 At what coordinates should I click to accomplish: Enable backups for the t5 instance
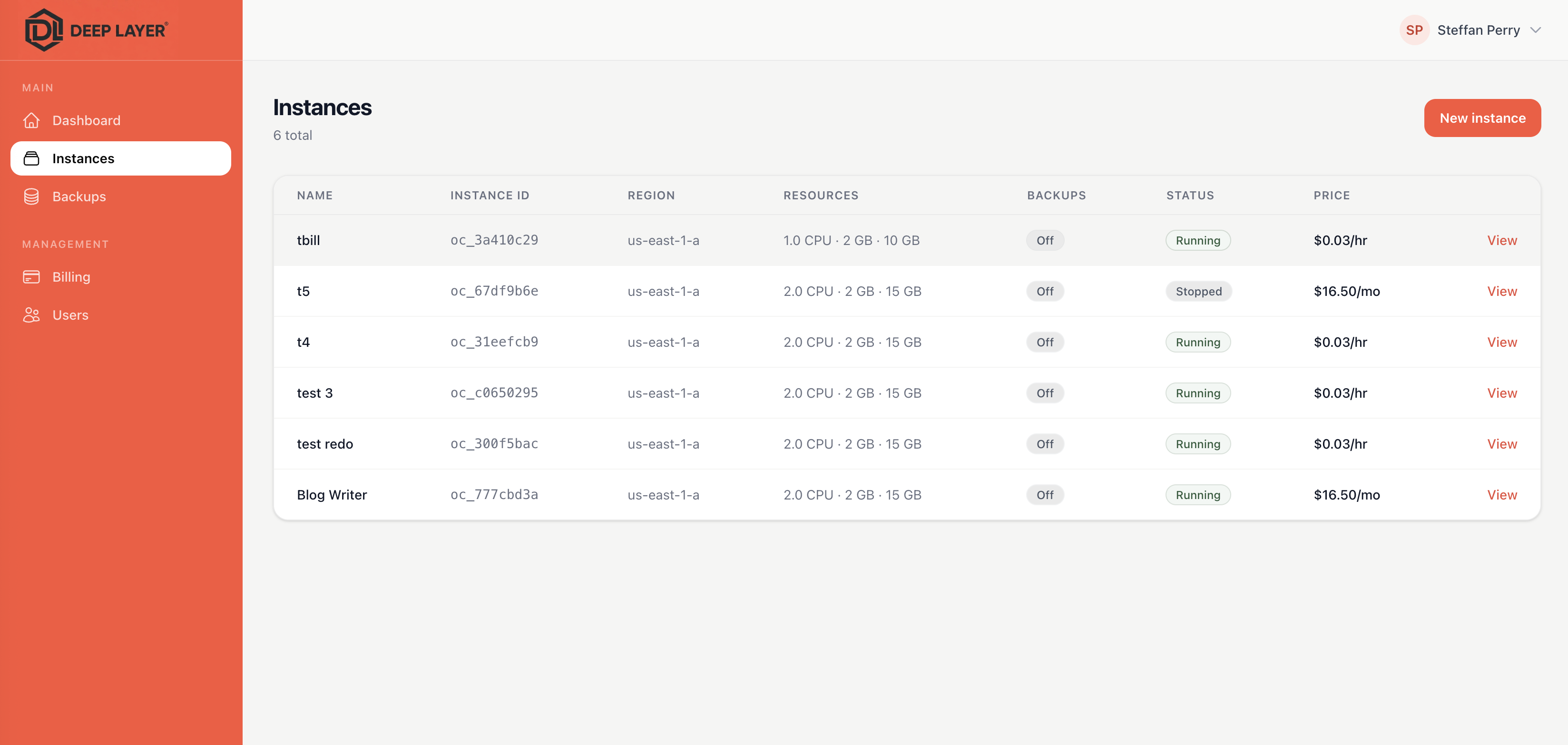pyautogui.click(x=1045, y=291)
